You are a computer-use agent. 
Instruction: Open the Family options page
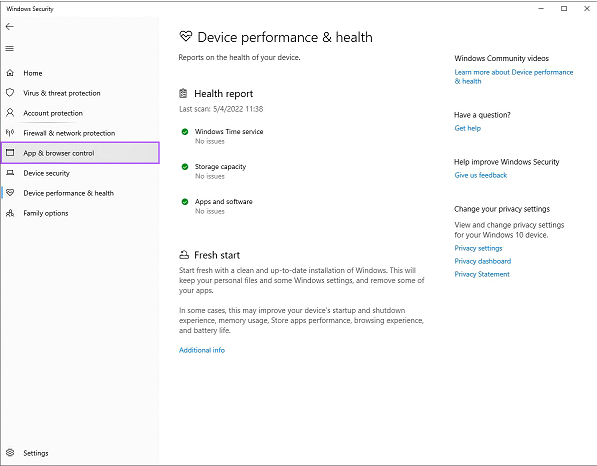click(x=46, y=213)
